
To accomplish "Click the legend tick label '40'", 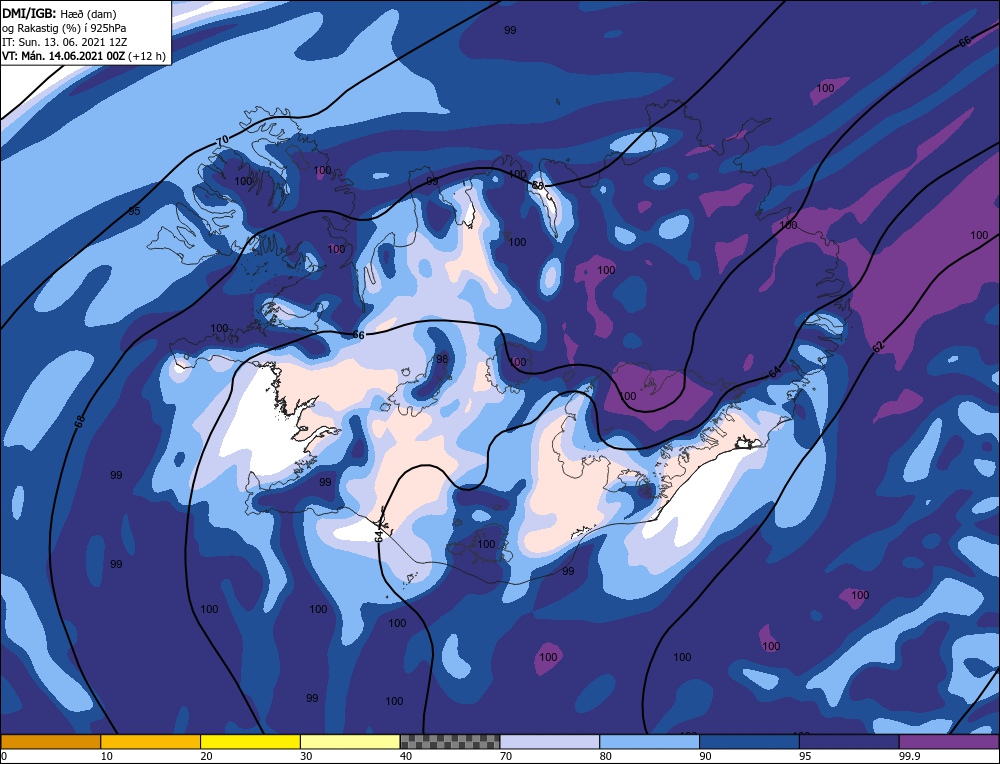I will (406, 756).
